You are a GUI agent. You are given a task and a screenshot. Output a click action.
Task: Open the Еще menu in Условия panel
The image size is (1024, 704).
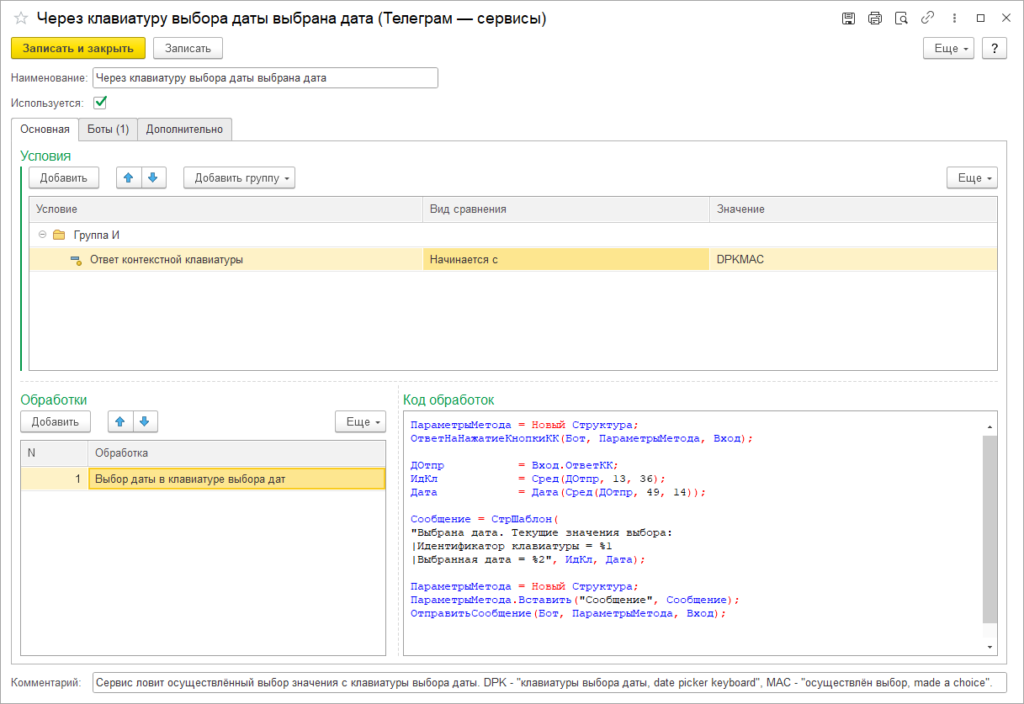pos(972,178)
